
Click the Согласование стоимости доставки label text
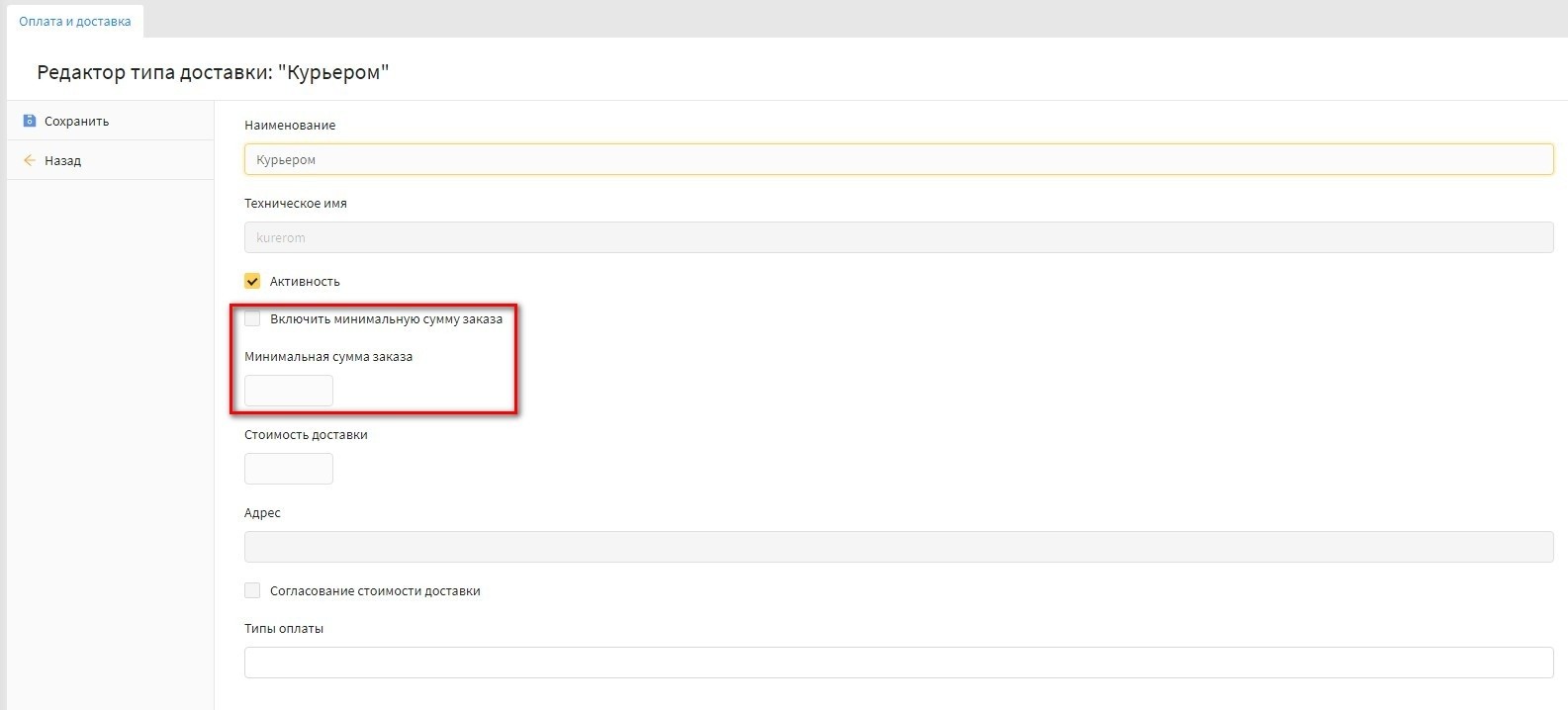pos(375,590)
